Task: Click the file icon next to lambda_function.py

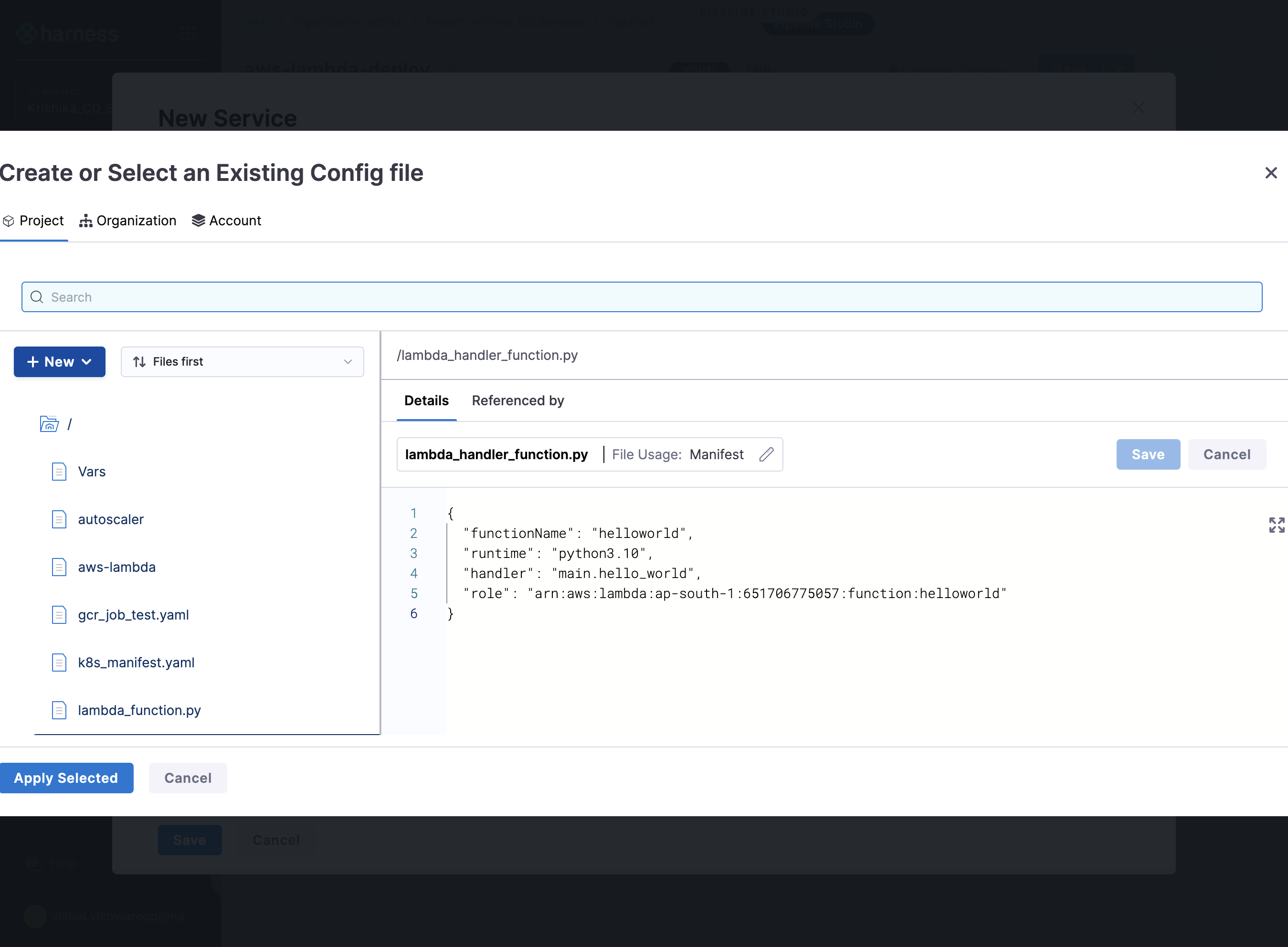Action: click(59, 710)
